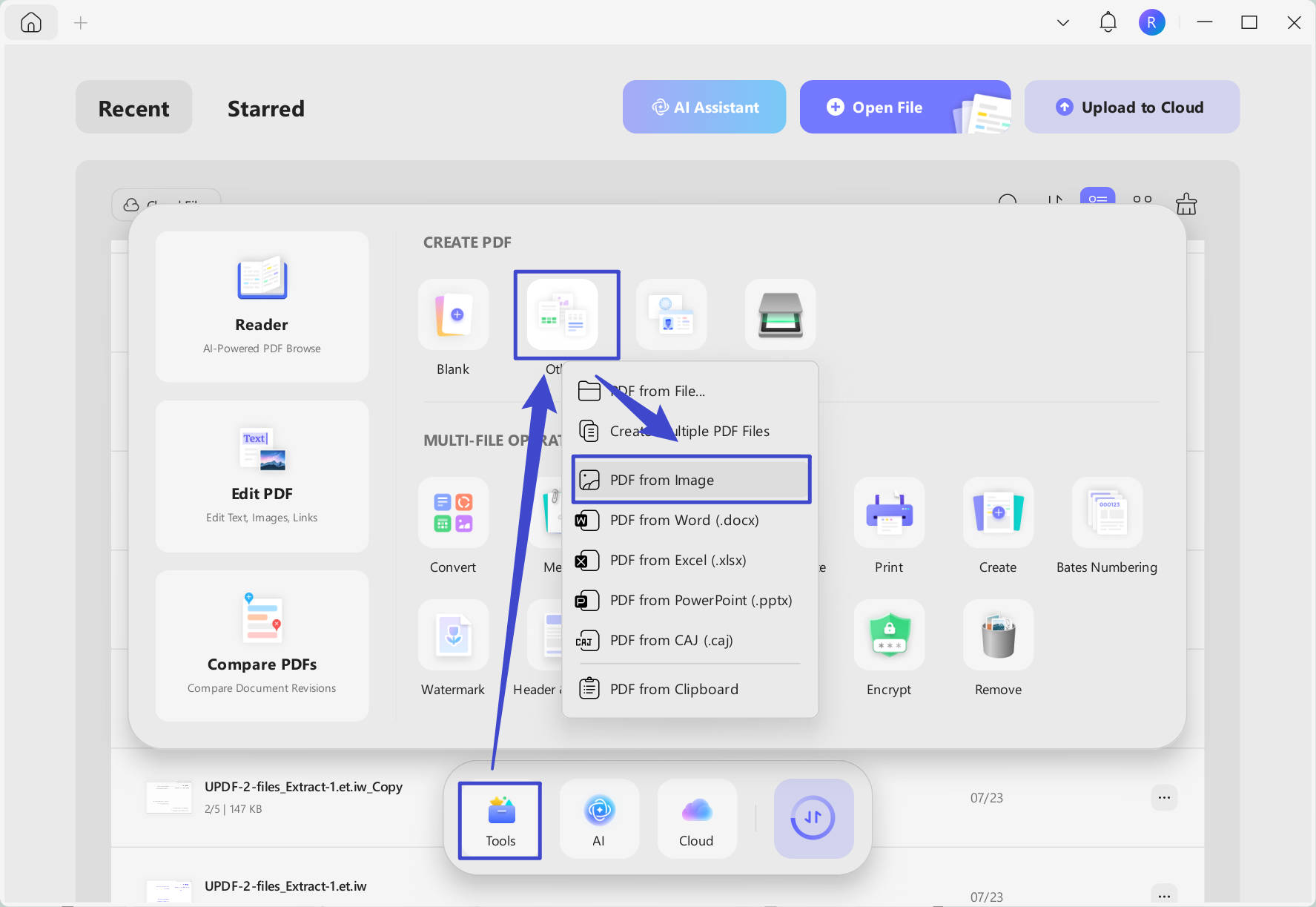Open more options for UPDF-2-files_Extract-1.et.iw_Copy
The height and width of the screenshot is (907, 1316).
tap(1164, 798)
